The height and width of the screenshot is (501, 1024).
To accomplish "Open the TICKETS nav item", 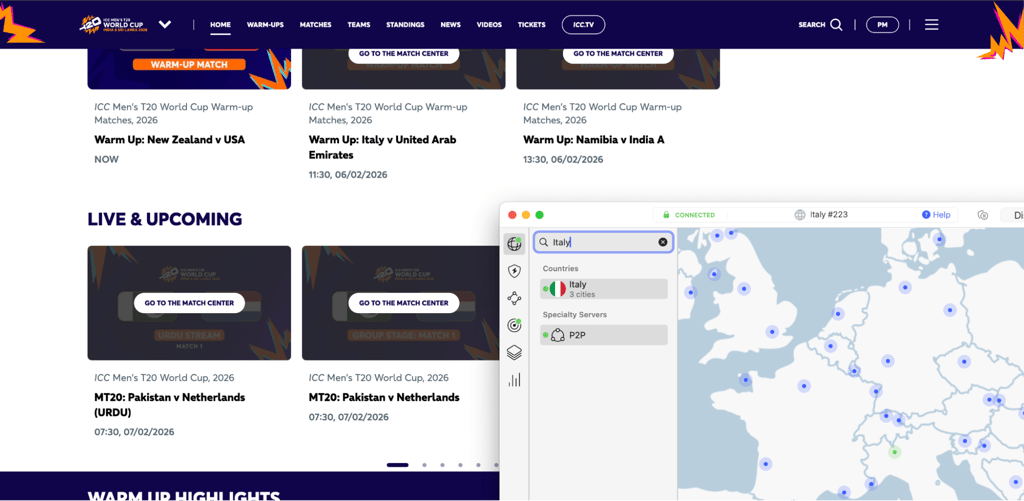I will pos(532,25).
